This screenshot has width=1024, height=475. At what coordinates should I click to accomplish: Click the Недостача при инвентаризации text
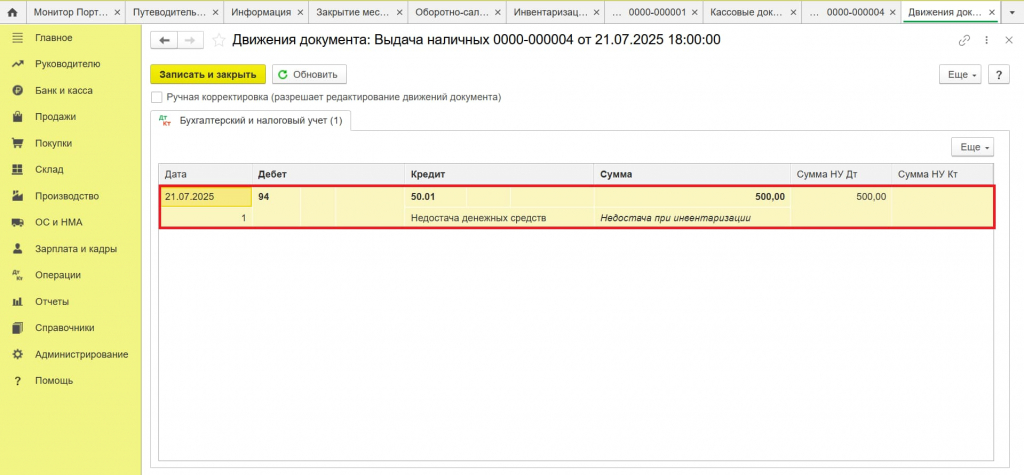pyautogui.click(x=675, y=218)
